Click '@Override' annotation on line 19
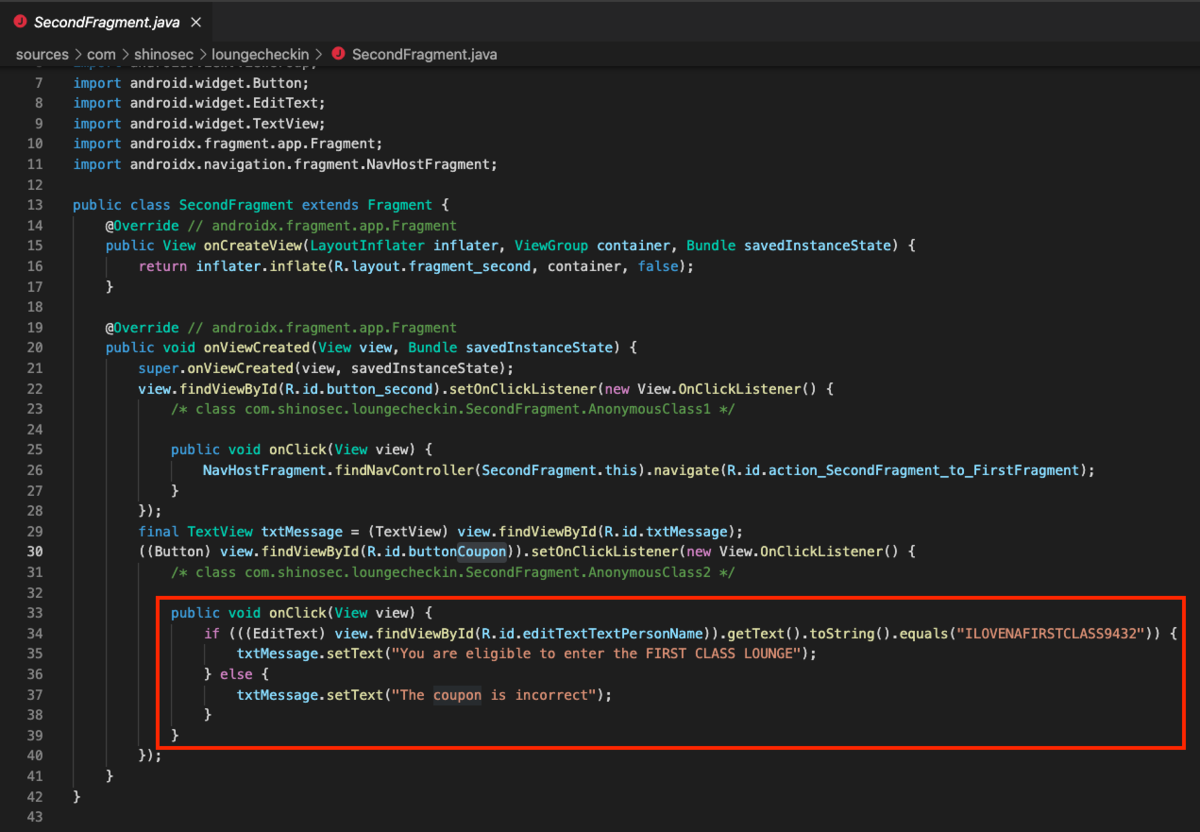This screenshot has width=1200, height=832. 142,327
